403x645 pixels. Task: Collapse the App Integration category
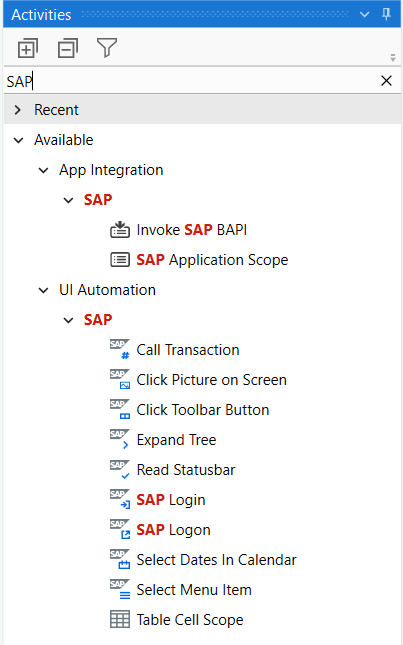(x=43, y=170)
